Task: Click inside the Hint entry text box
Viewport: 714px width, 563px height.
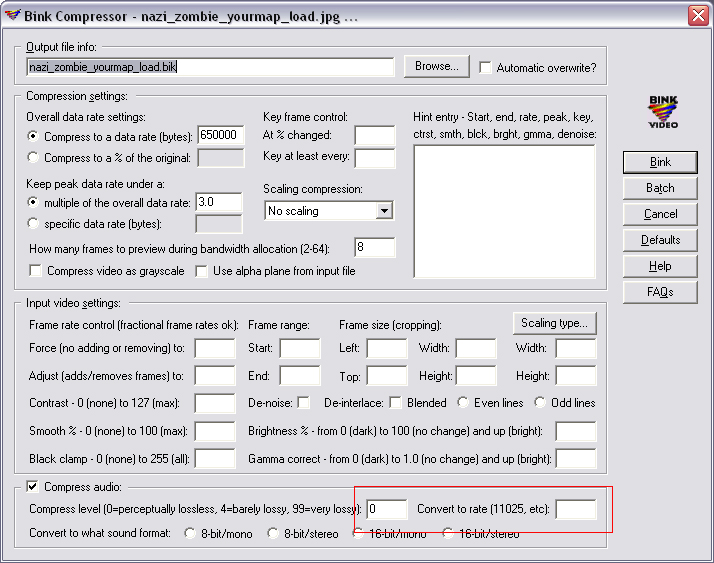Action: 505,211
